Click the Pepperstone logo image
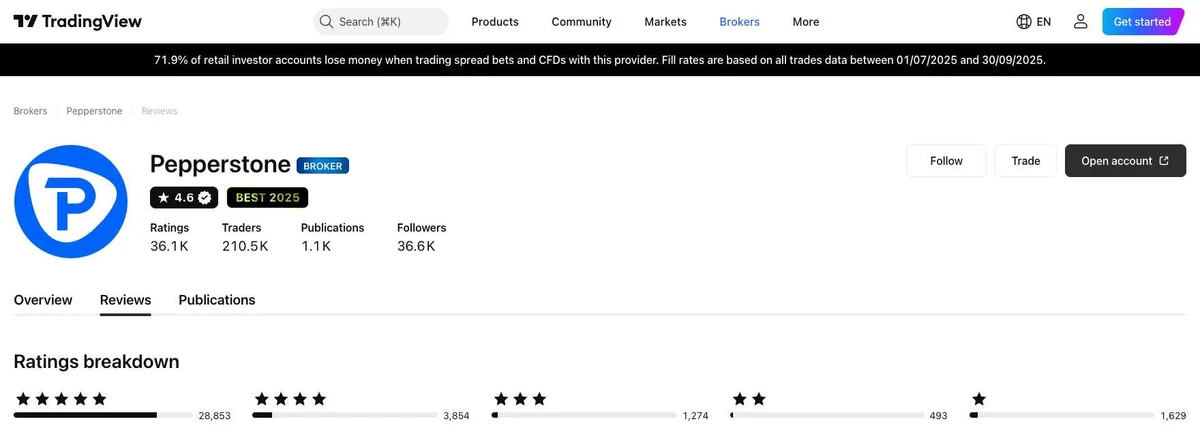 click(71, 203)
